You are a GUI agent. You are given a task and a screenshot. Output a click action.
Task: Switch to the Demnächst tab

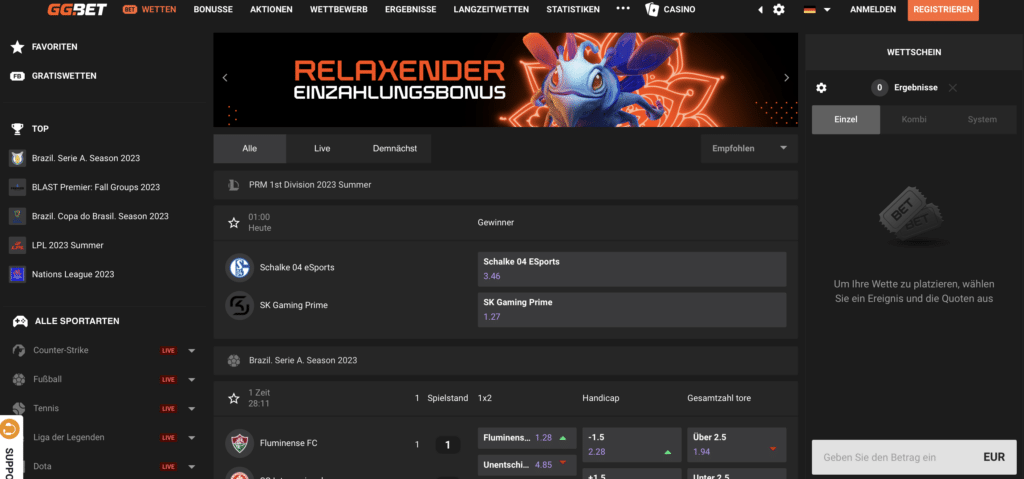(x=394, y=148)
